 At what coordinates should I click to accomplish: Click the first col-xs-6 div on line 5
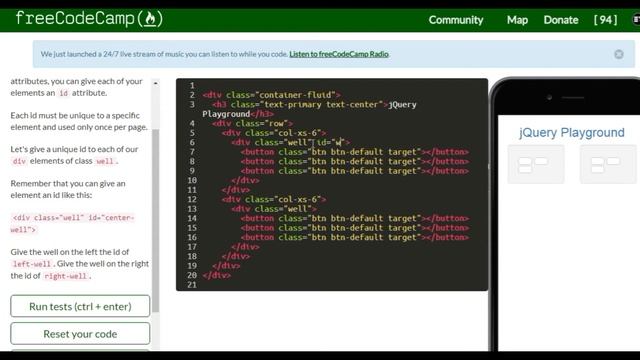coord(274,133)
